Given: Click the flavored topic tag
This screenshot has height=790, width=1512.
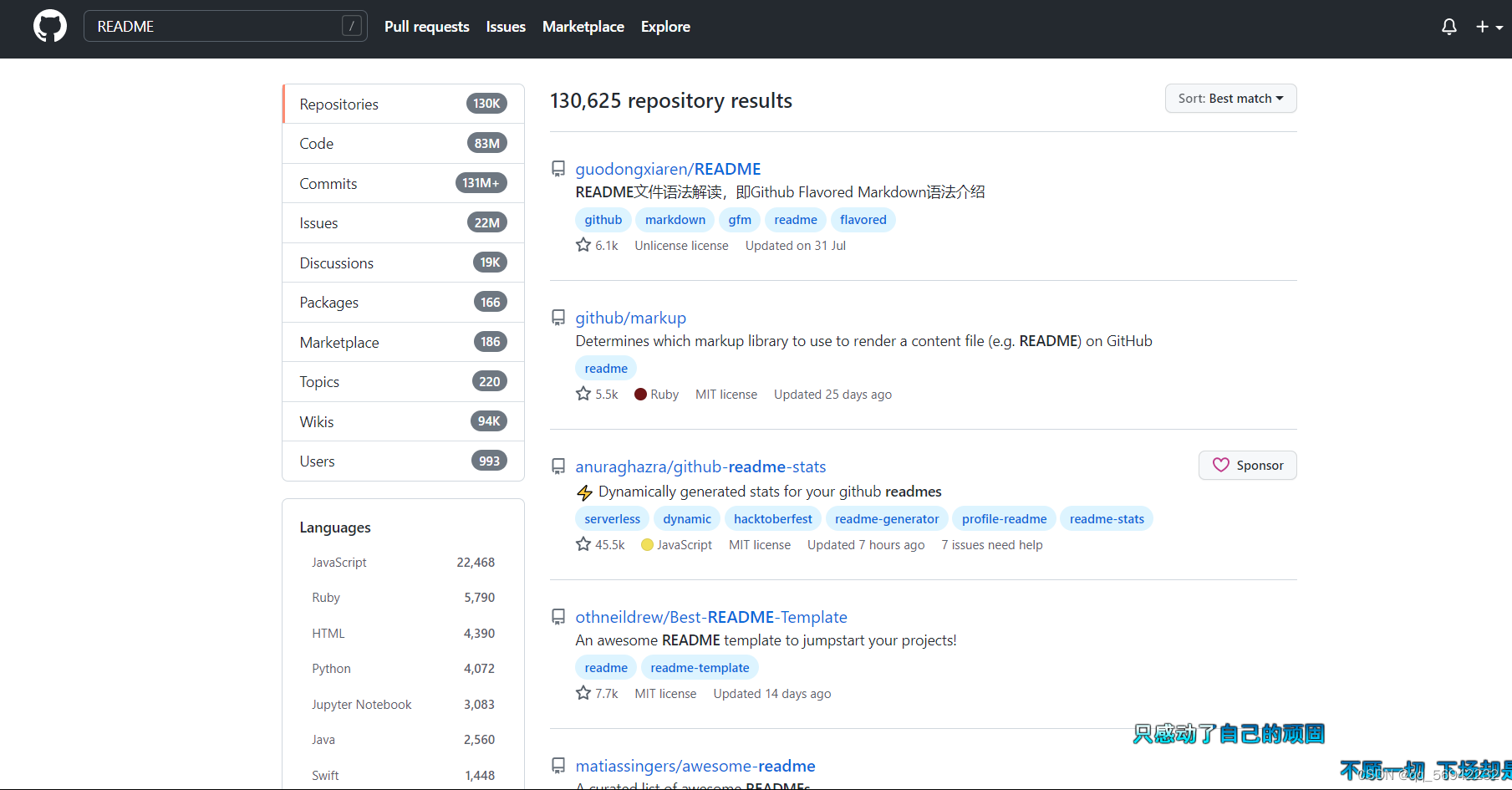Looking at the screenshot, I should pos(863,220).
